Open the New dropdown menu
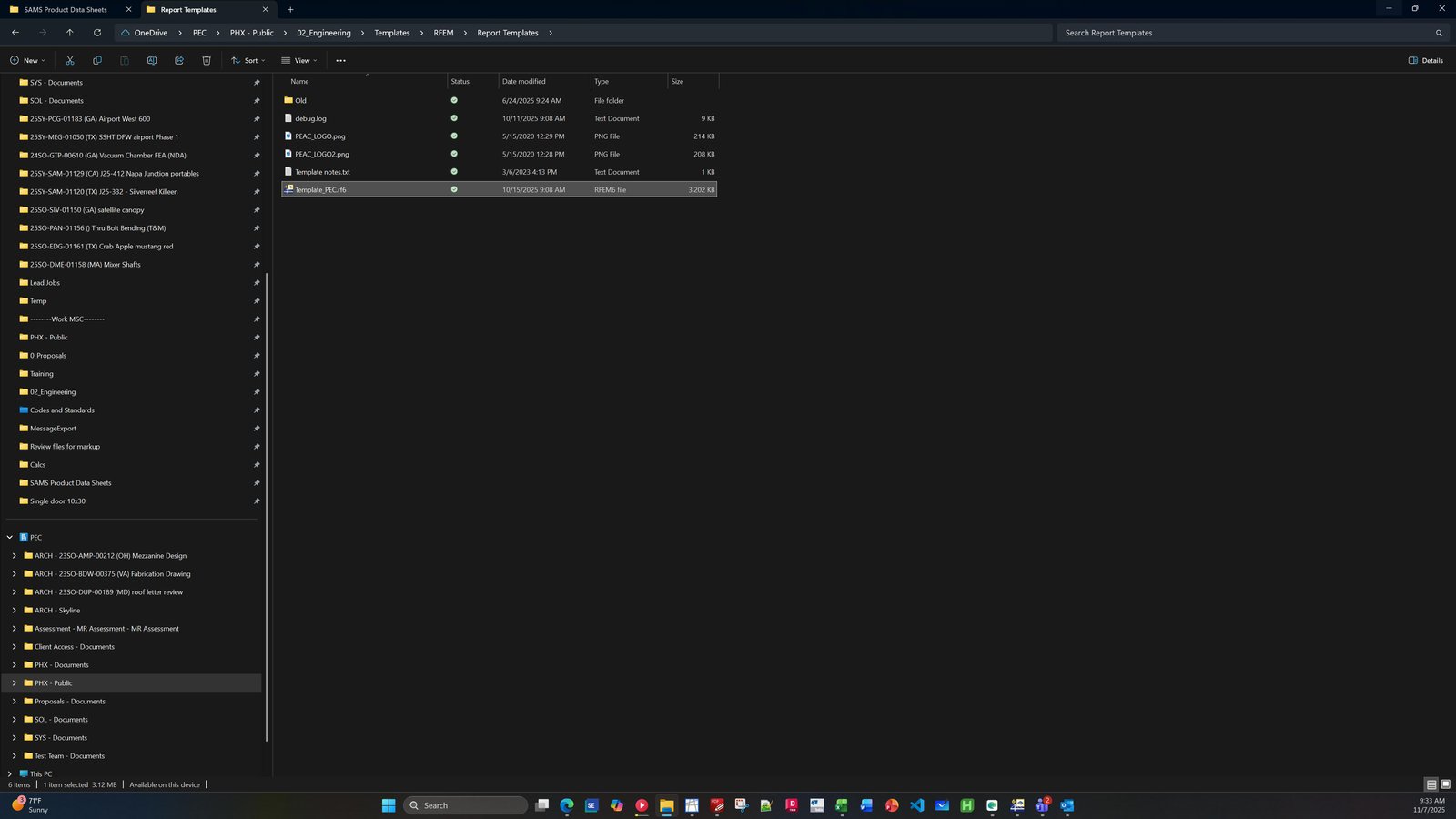This screenshot has width=1456, height=819. coord(27,60)
